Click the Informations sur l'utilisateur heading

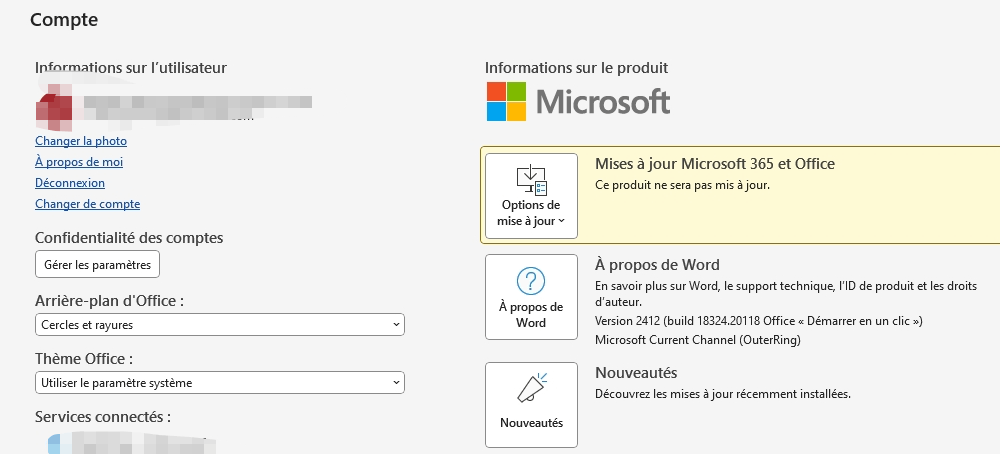(x=131, y=68)
